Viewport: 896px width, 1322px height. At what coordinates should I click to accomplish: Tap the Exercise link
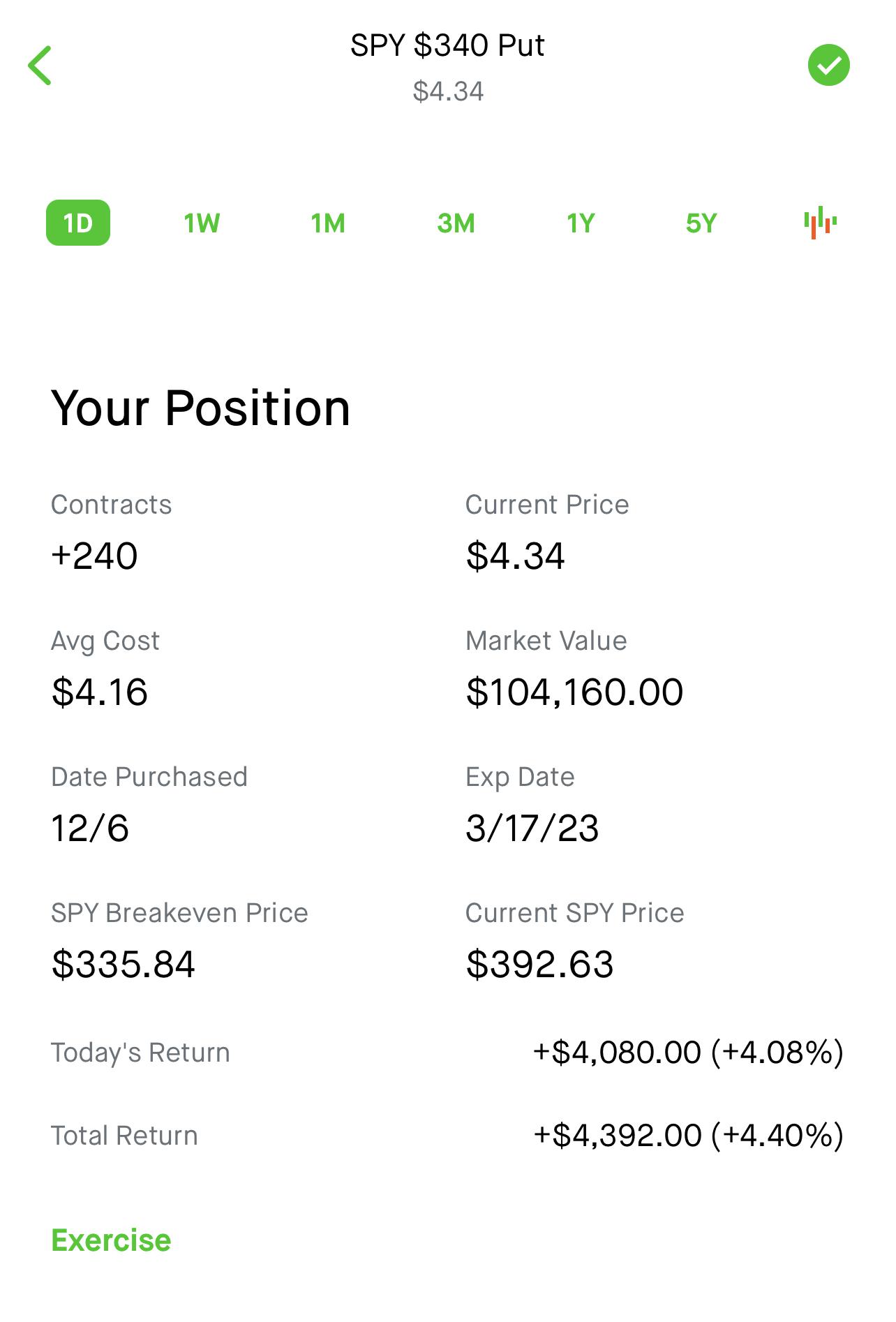tap(111, 1240)
